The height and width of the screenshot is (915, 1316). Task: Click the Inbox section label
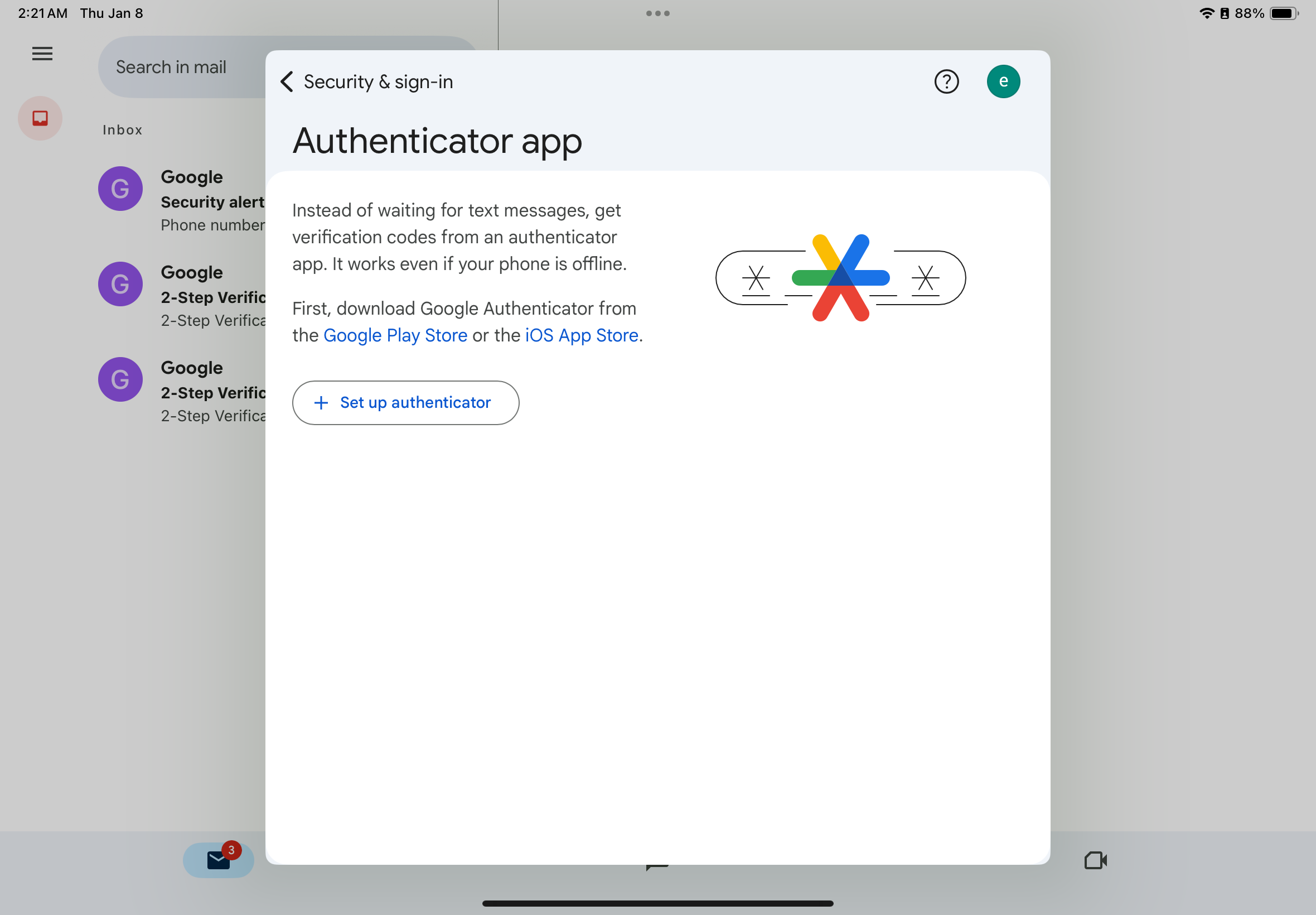(123, 130)
